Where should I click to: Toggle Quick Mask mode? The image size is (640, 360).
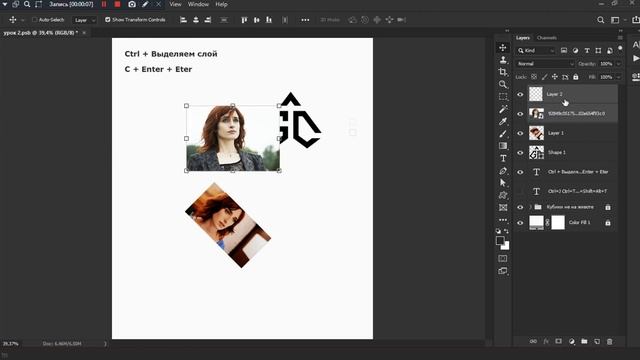click(503, 259)
